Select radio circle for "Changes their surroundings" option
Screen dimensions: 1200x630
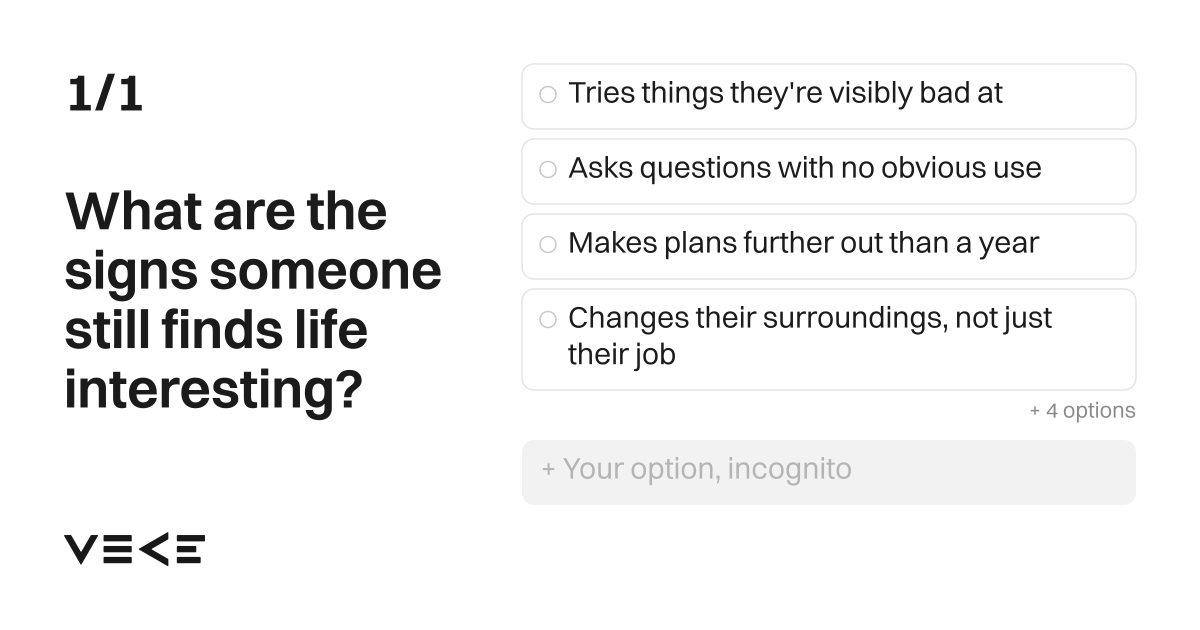tap(548, 320)
